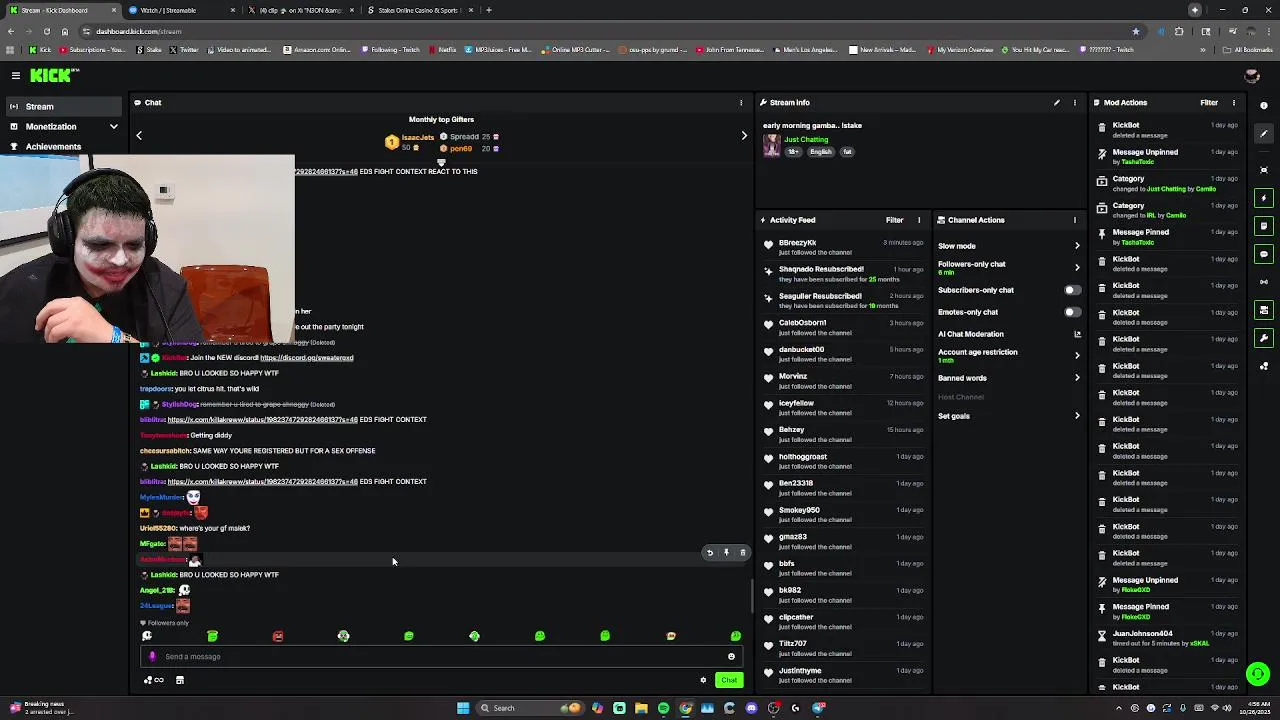Click the red angry quick emote

click(278, 636)
